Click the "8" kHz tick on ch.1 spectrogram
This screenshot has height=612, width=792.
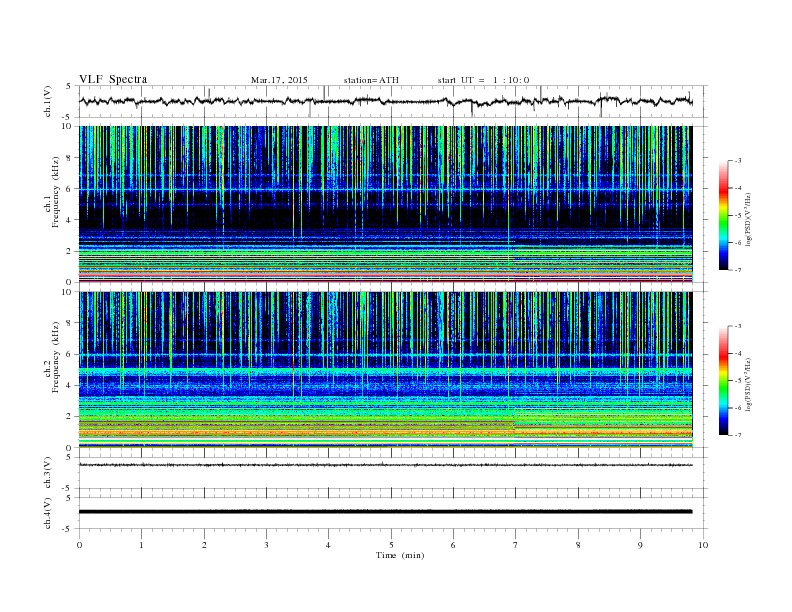[69, 158]
